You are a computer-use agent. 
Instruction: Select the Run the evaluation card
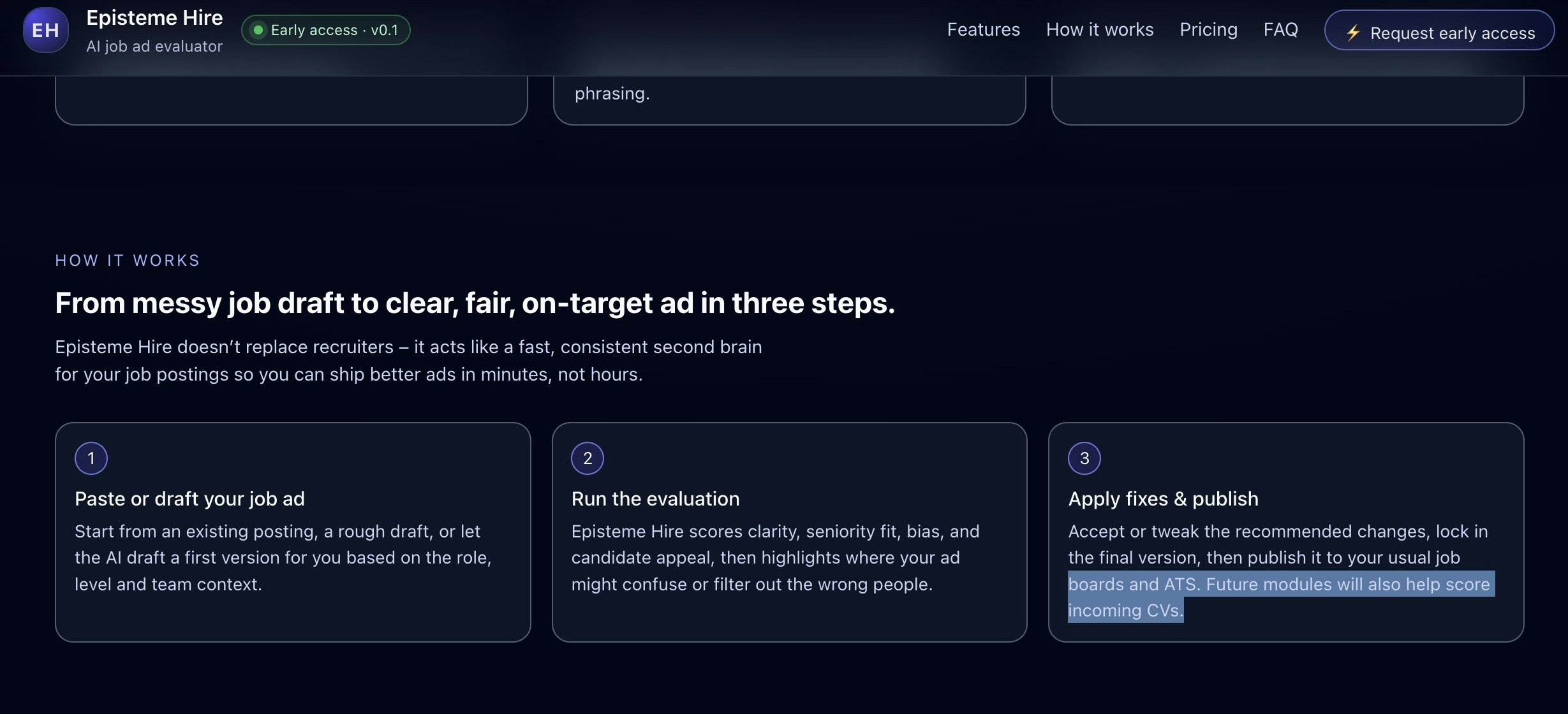(x=789, y=532)
